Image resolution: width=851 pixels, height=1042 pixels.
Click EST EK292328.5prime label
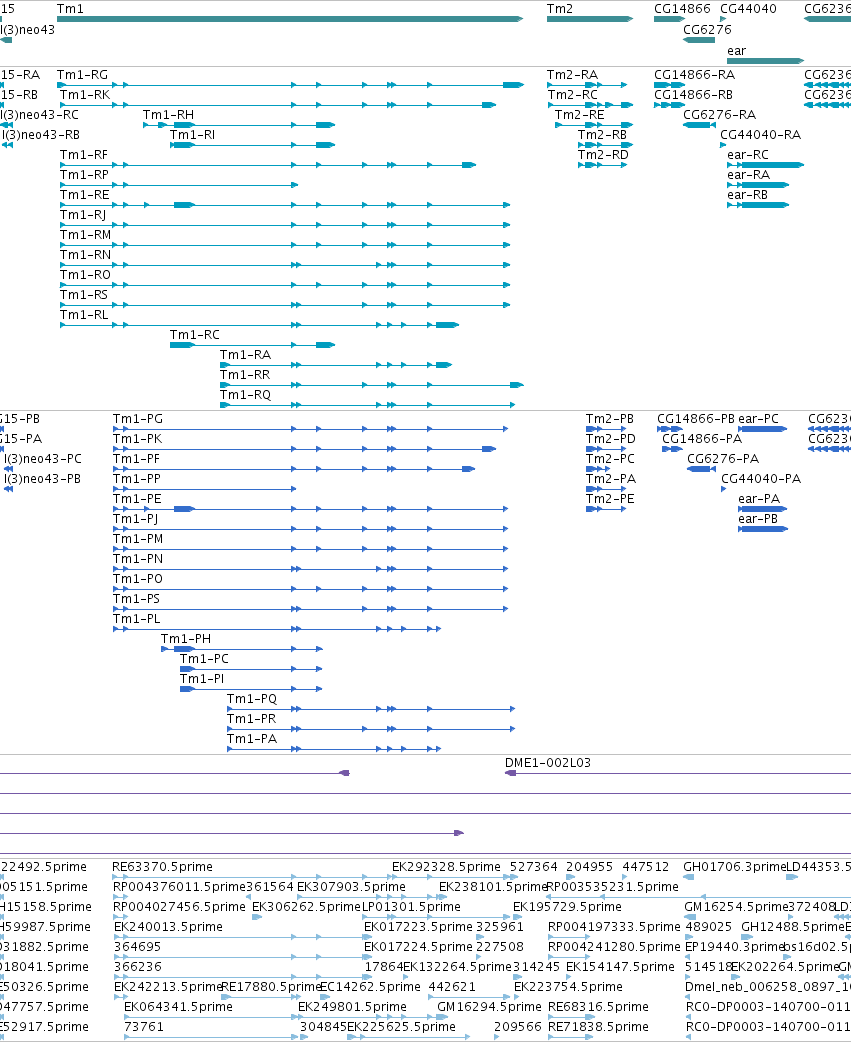[446, 867]
